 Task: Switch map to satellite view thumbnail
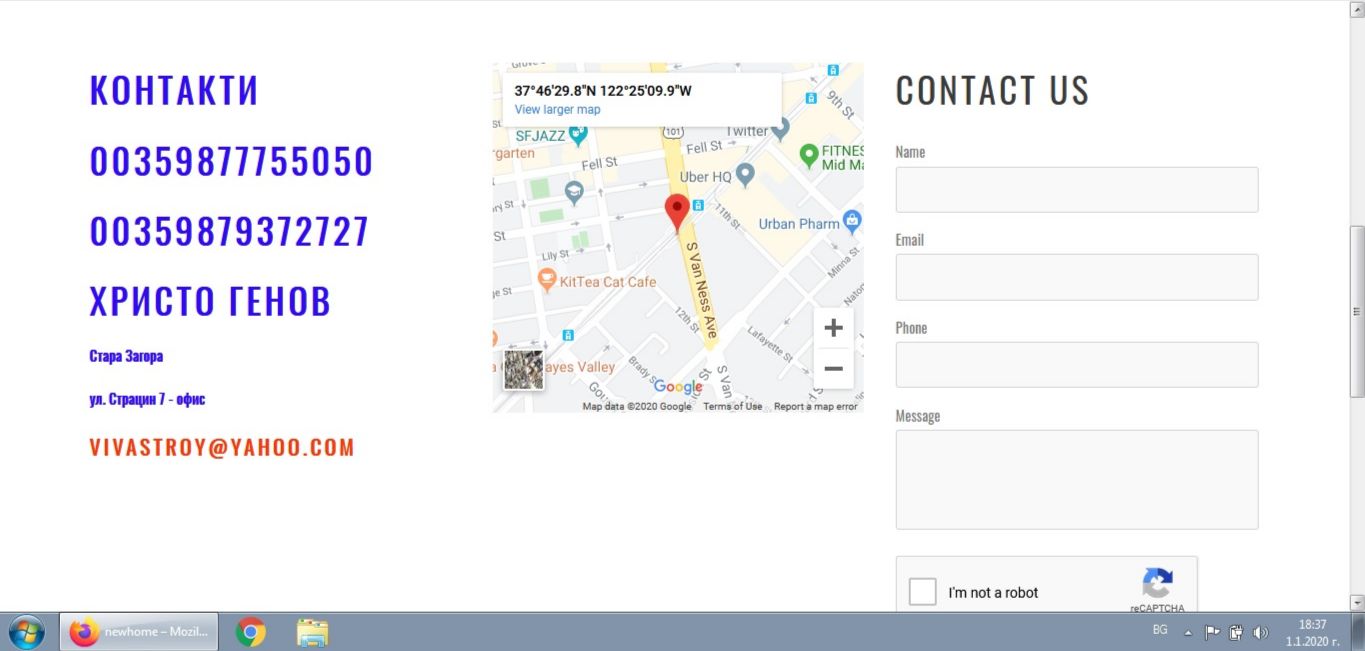coord(524,369)
